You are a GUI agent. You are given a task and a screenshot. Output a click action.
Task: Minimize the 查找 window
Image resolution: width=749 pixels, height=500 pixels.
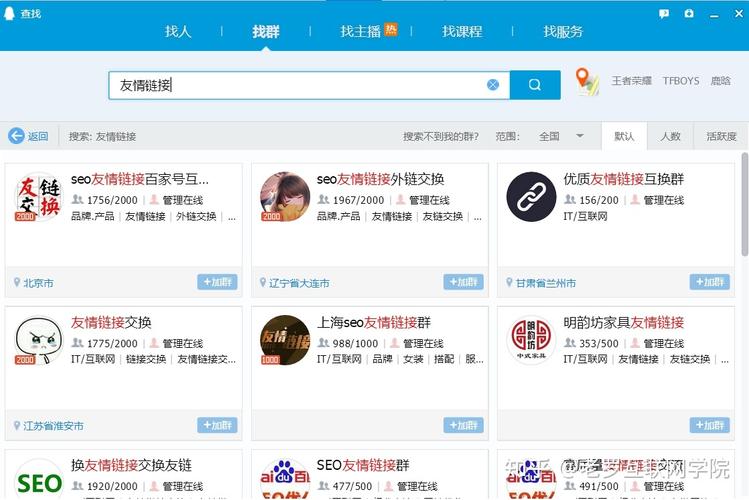click(714, 14)
